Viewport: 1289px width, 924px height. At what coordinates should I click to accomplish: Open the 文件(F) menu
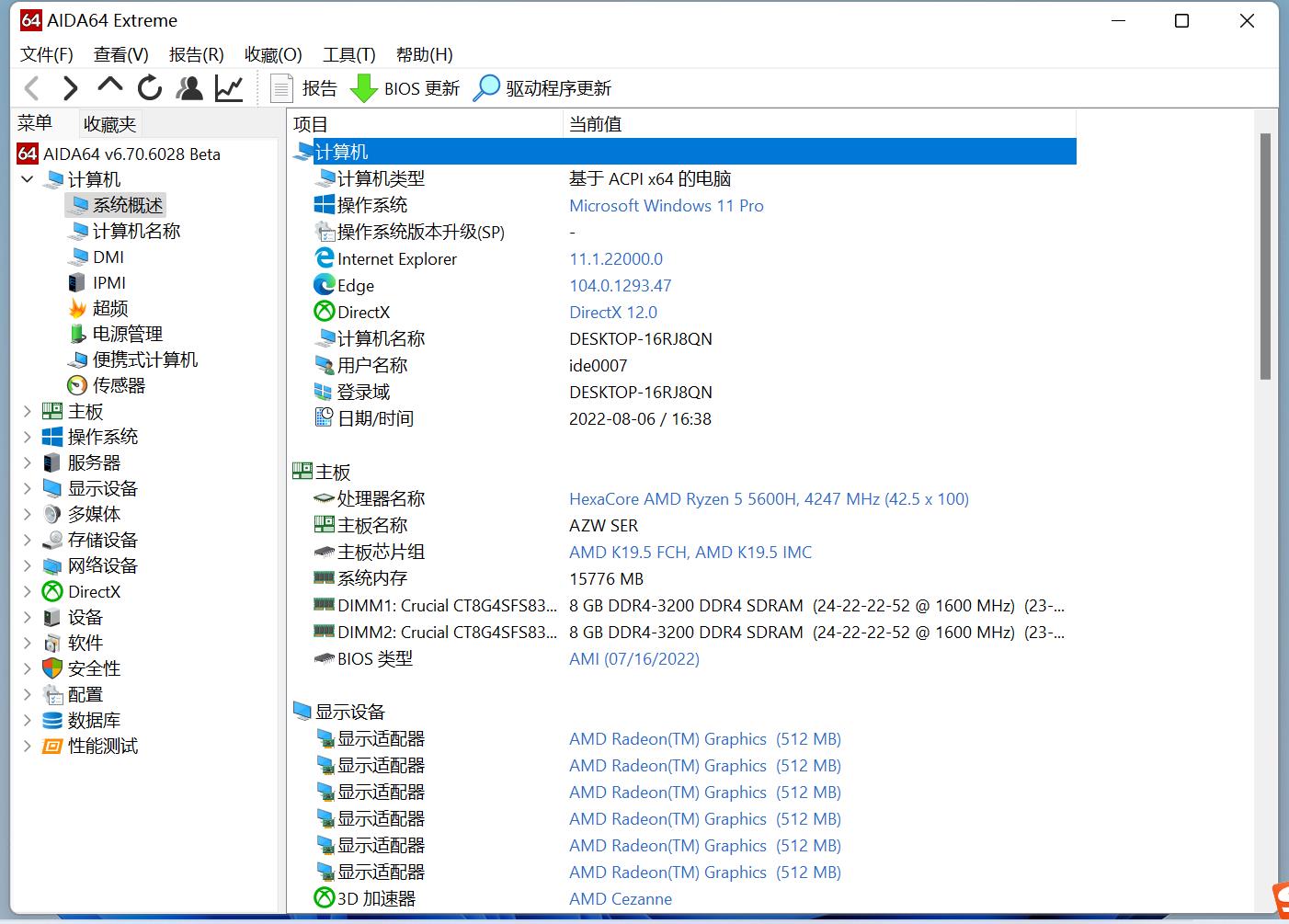[46, 54]
